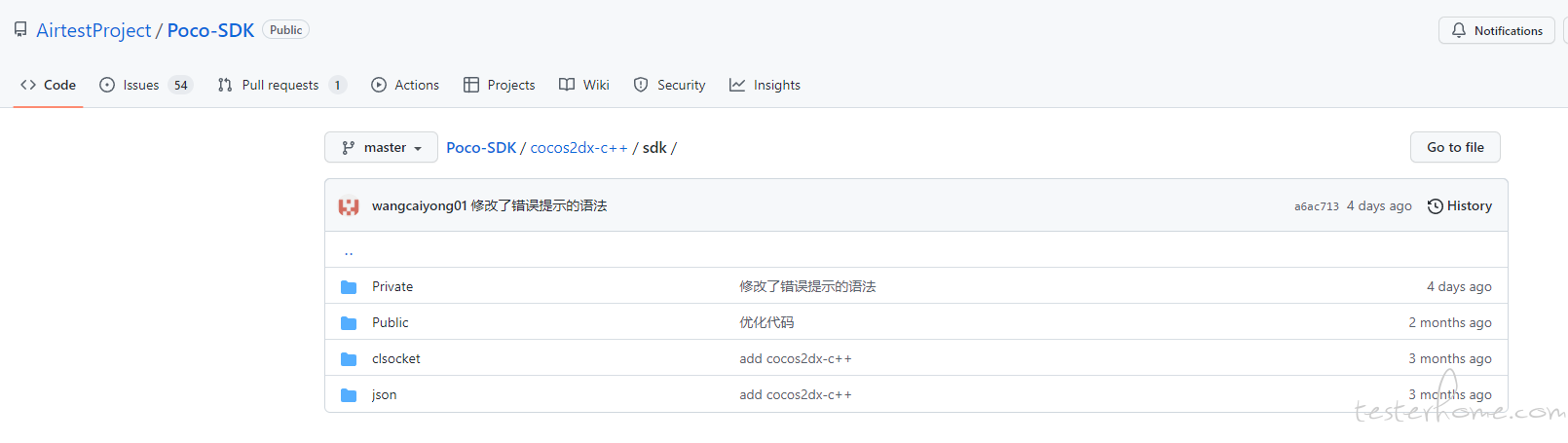Open the Pull requests tab
Screen dimensions: 1568x443
(x=281, y=85)
